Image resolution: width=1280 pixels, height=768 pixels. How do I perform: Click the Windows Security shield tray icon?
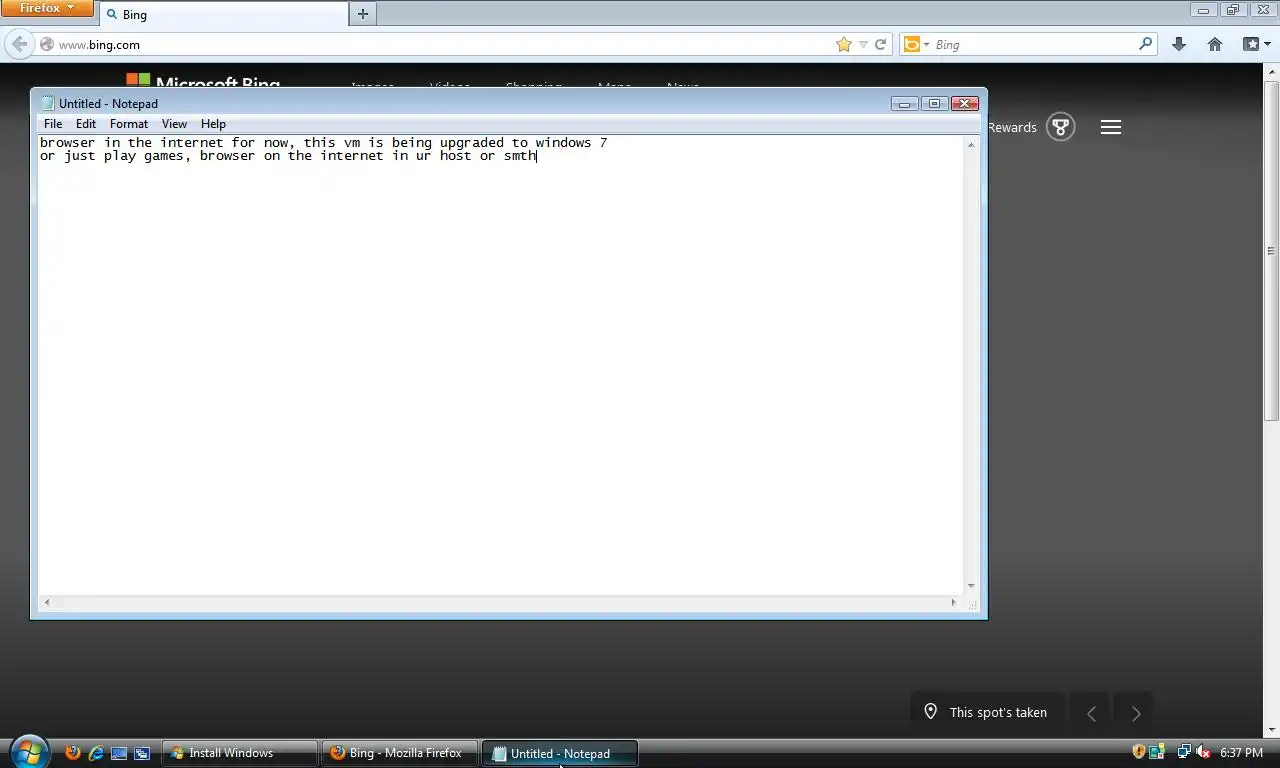(1138, 752)
